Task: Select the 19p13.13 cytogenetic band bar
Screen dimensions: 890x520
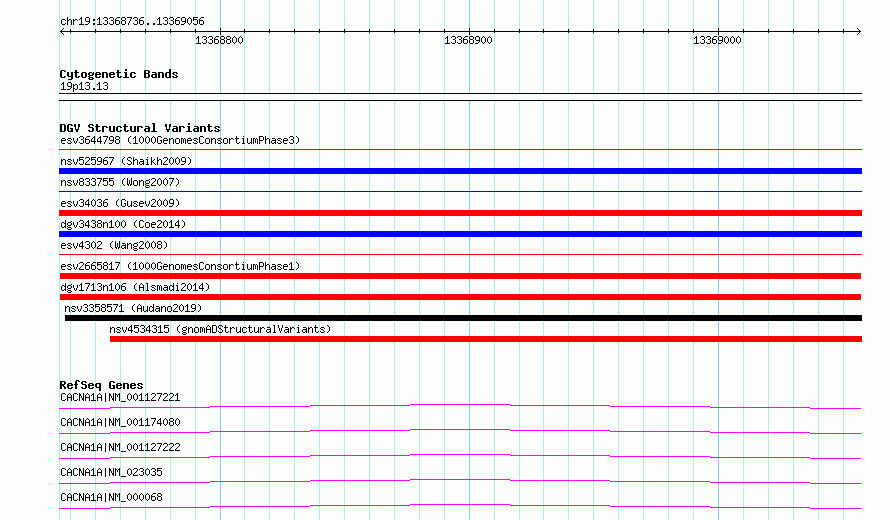Action: click(460, 97)
